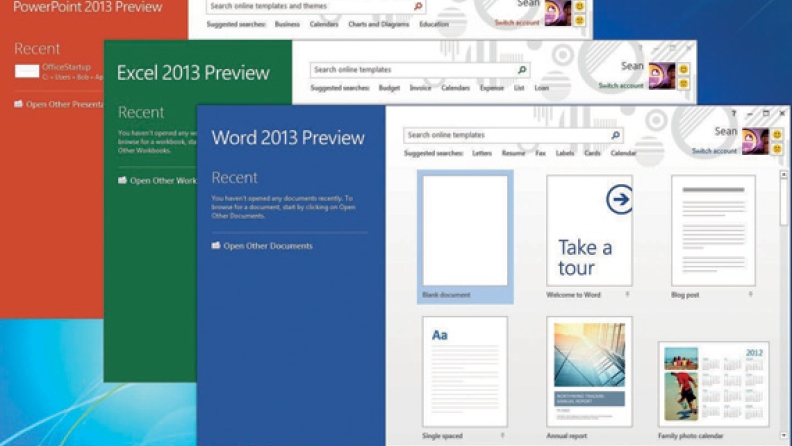This screenshot has width=792, height=446.
Task: Click the Word search online templates field
Action: click(x=513, y=135)
